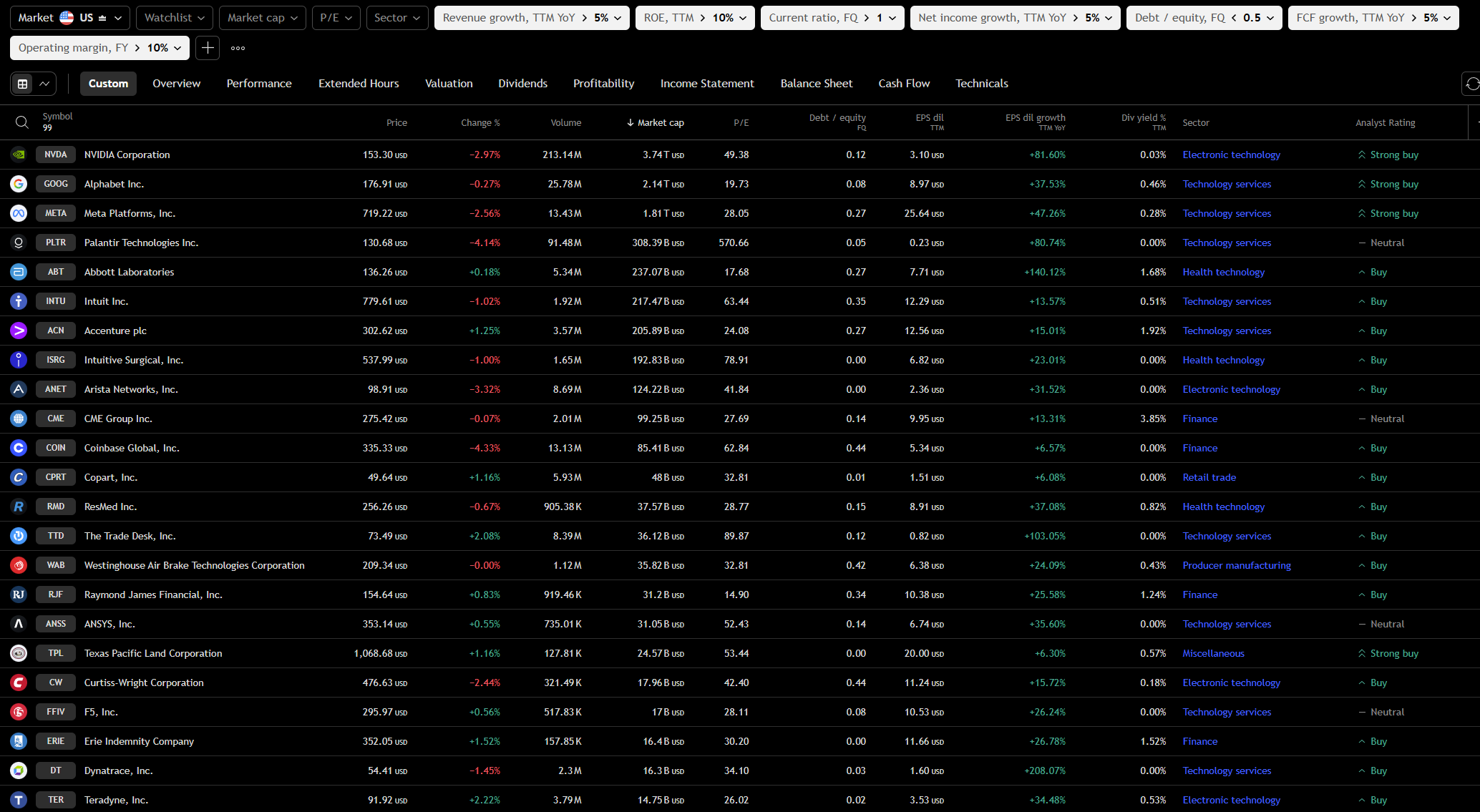Click the symbol search magnifier icon

tap(22, 122)
